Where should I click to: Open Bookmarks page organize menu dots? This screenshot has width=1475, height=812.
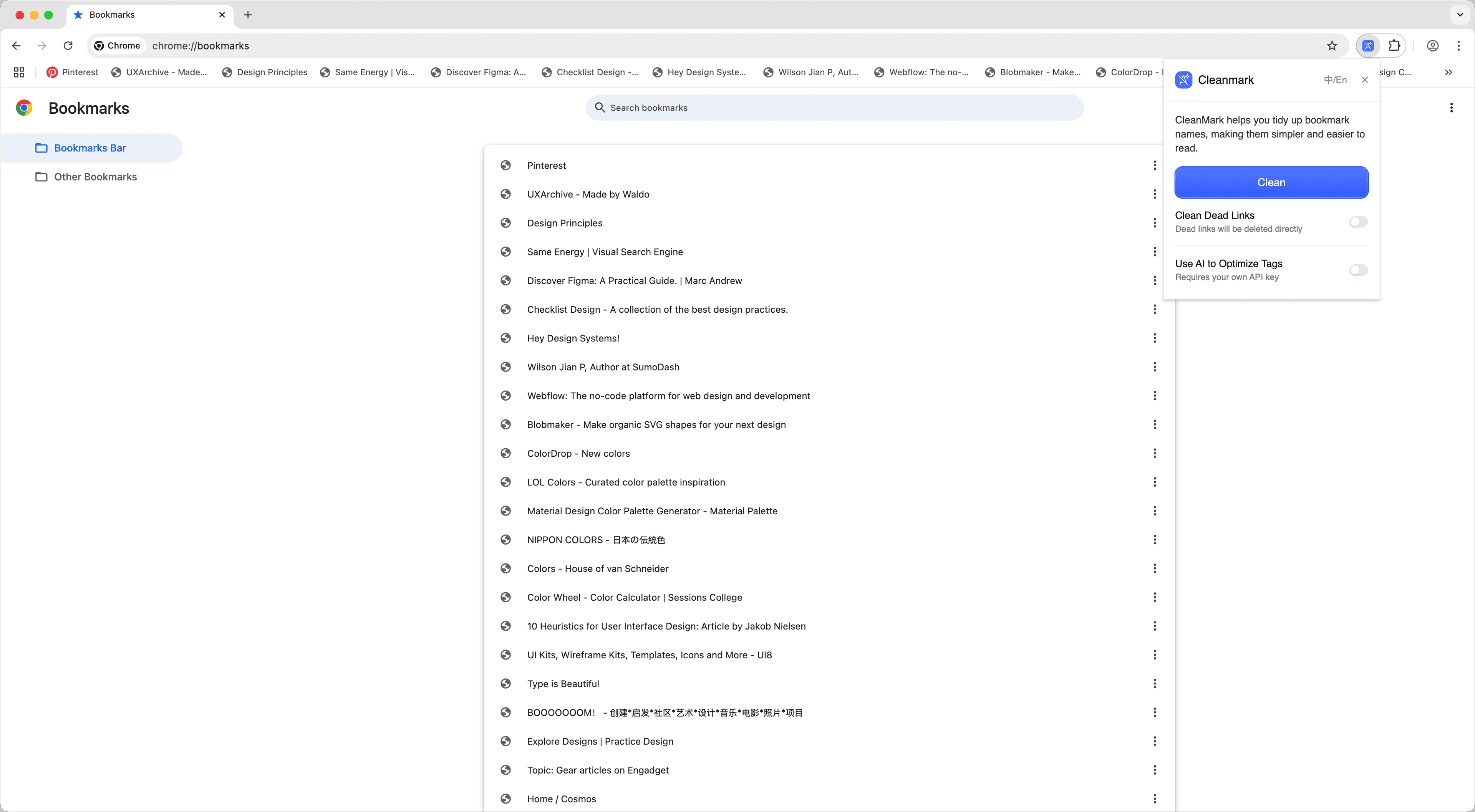[1451, 108]
